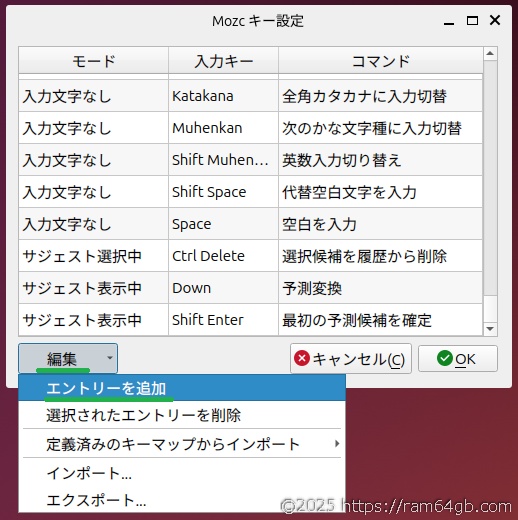Click the 英数入力切り替え command cell
The width and height of the screenshot is (518, 520).
click(380, 160)
